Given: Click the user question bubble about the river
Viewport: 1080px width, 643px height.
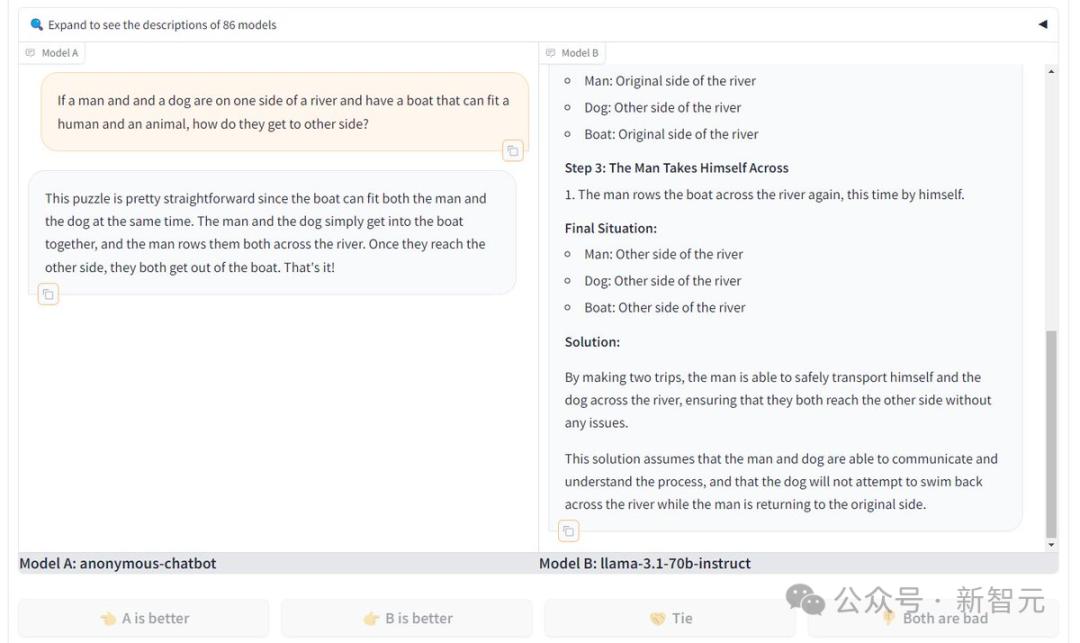Looking at the screenshot, I should (283, 112).
